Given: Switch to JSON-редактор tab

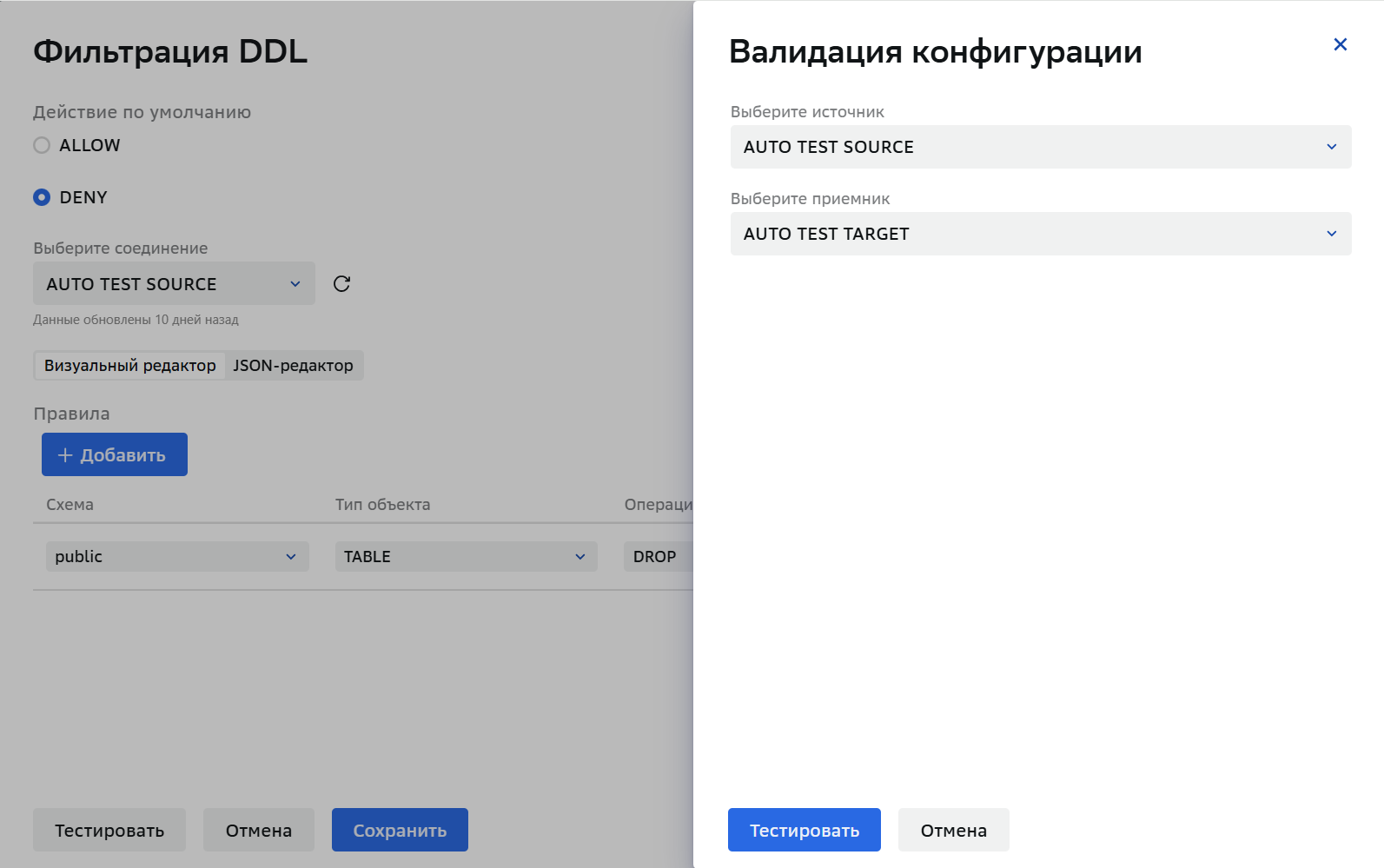Looking at the screenshot, I should click(x=294, y=366).
